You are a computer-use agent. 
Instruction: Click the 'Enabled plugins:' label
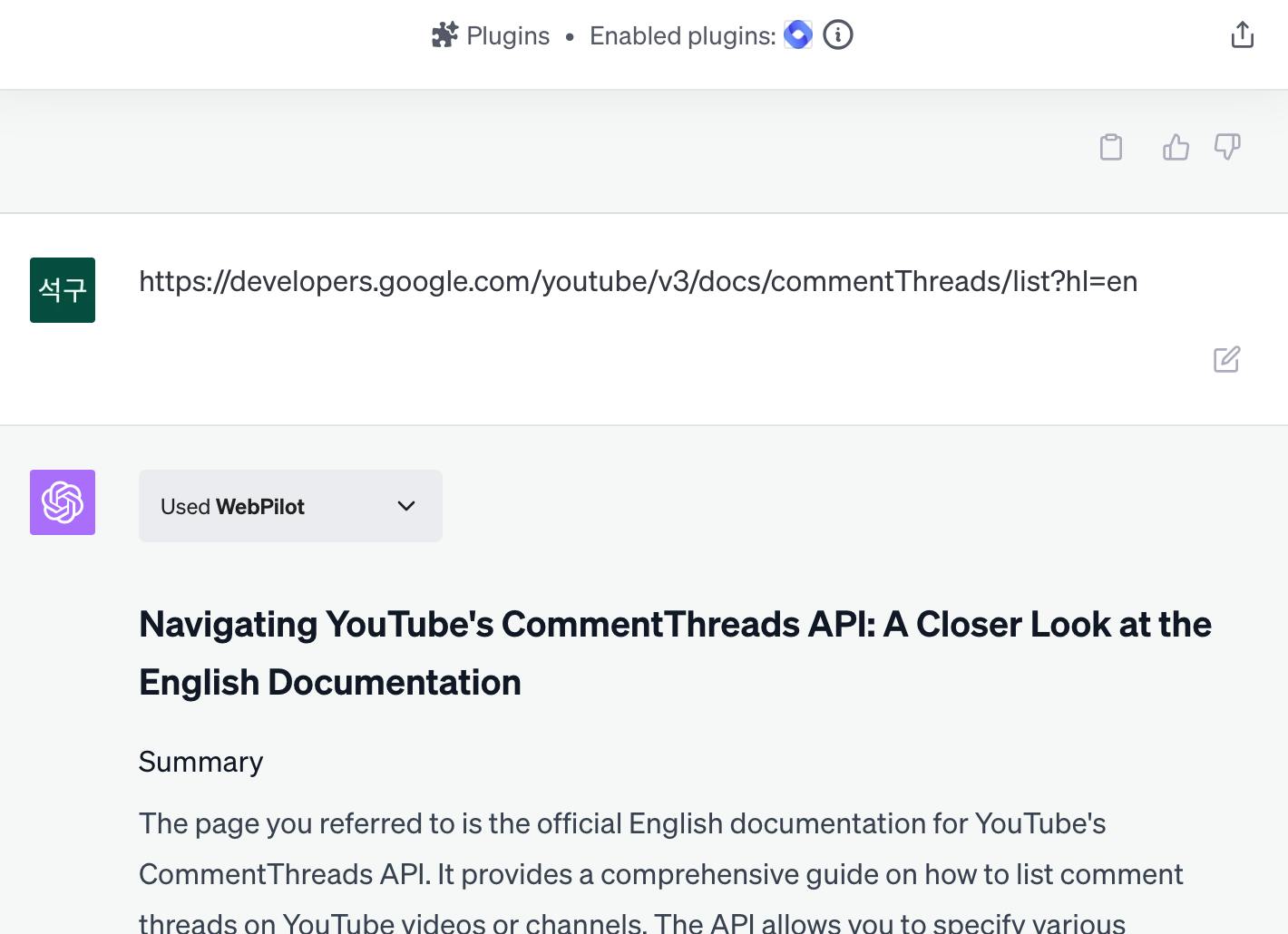point(682,35)
